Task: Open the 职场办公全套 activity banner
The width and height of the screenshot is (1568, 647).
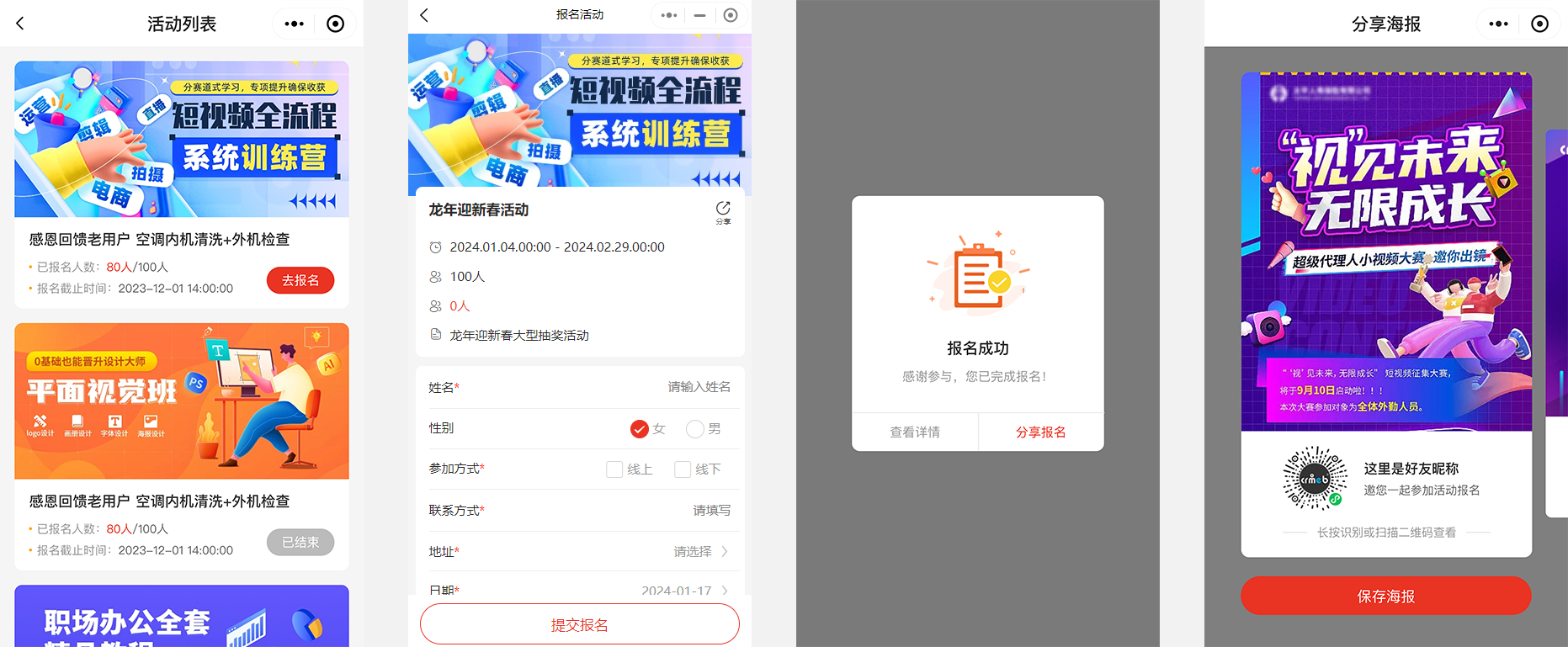Action: pos(182,616)
